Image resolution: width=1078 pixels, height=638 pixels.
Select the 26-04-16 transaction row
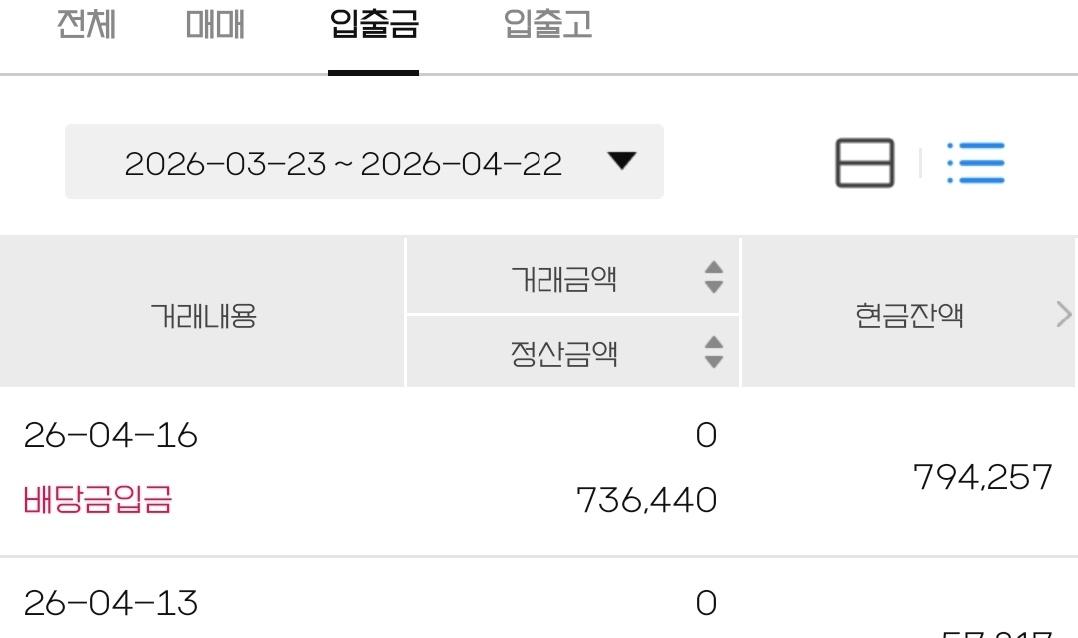[x=539, y=472]
